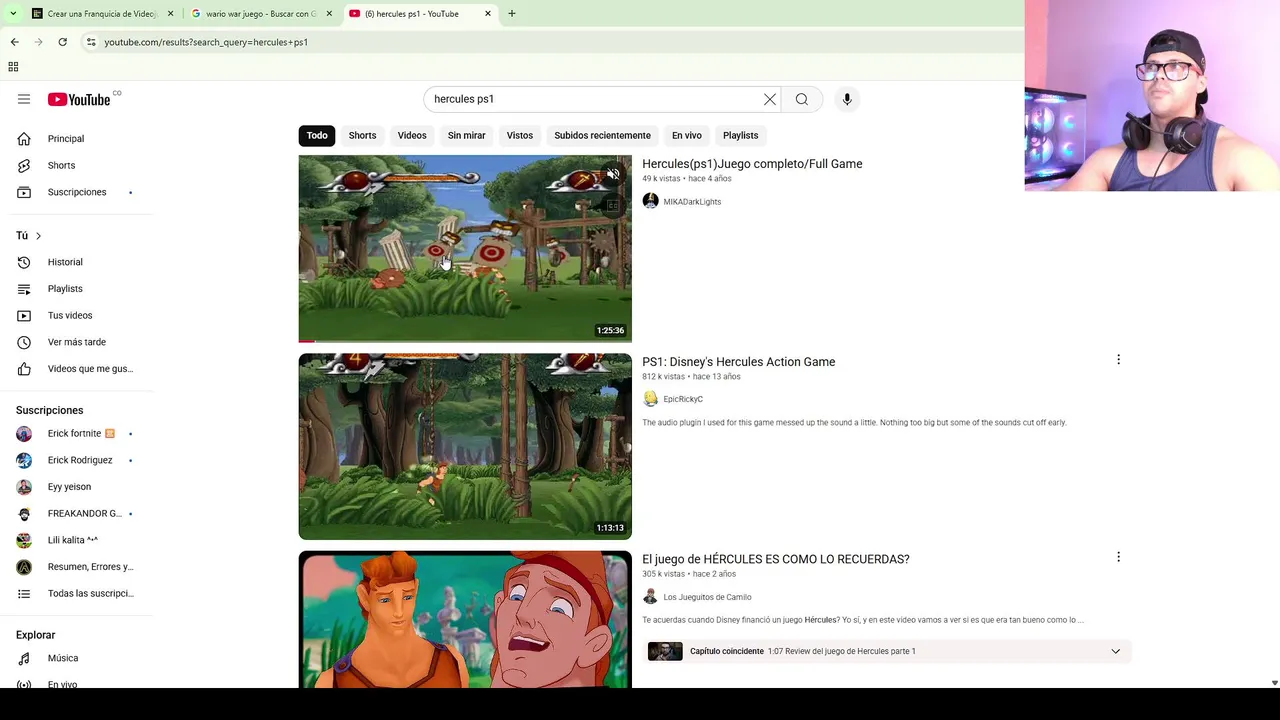
Task: Select the En vivo filter chip
Action: pyautogui.click(x=686, y=135)
